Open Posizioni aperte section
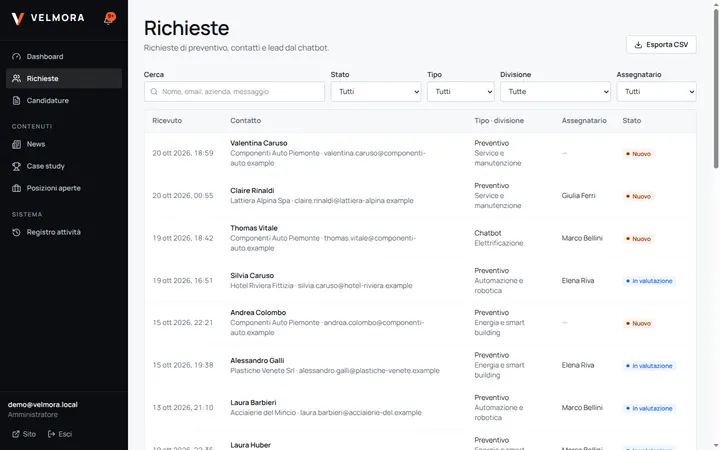Screen dimensions: 720x450 tap(64, 188)
